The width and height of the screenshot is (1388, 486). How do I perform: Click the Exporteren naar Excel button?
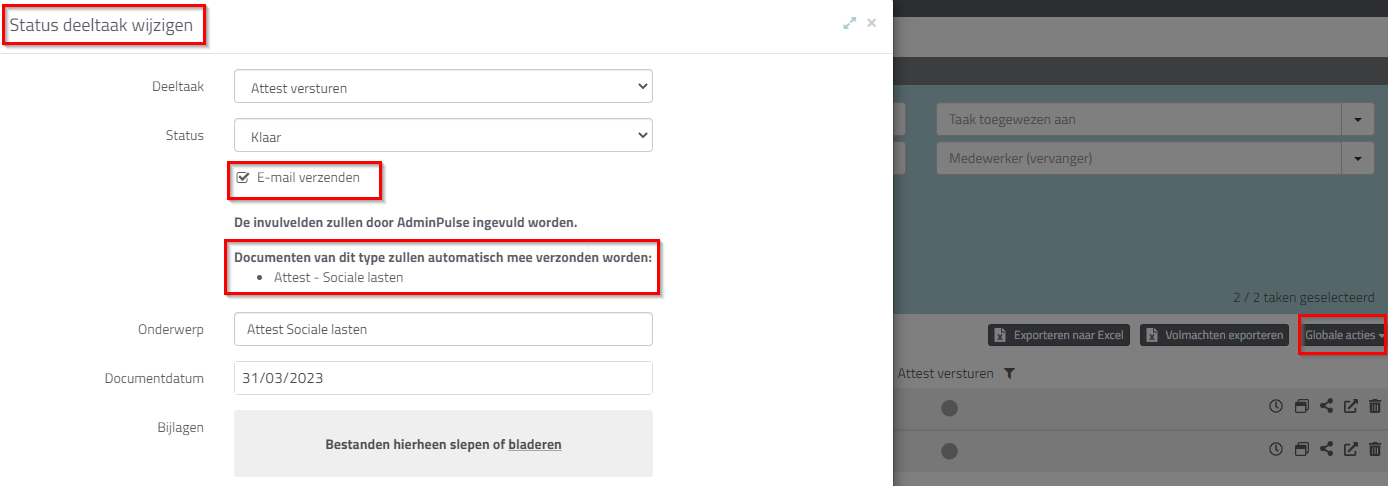coord(1059,335)
